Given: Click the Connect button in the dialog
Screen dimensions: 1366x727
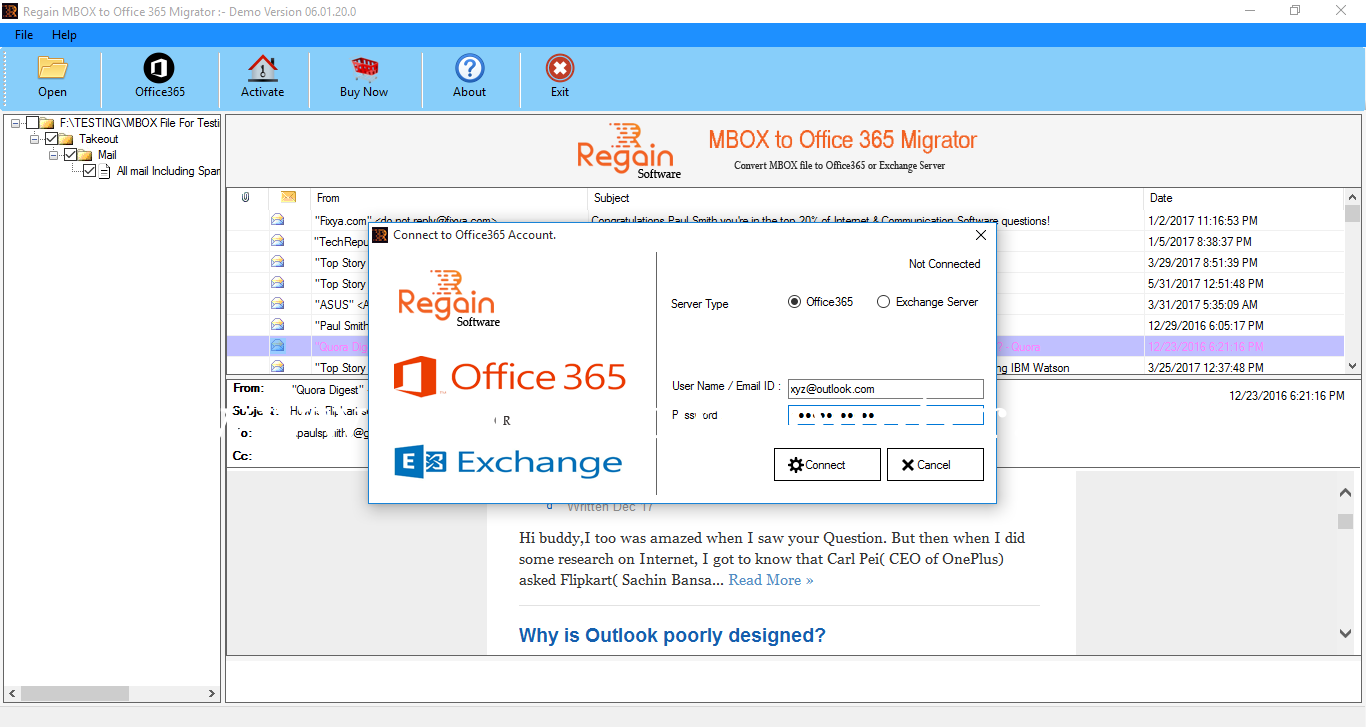Looking at the screenshot, I should (x=827, y=465).
